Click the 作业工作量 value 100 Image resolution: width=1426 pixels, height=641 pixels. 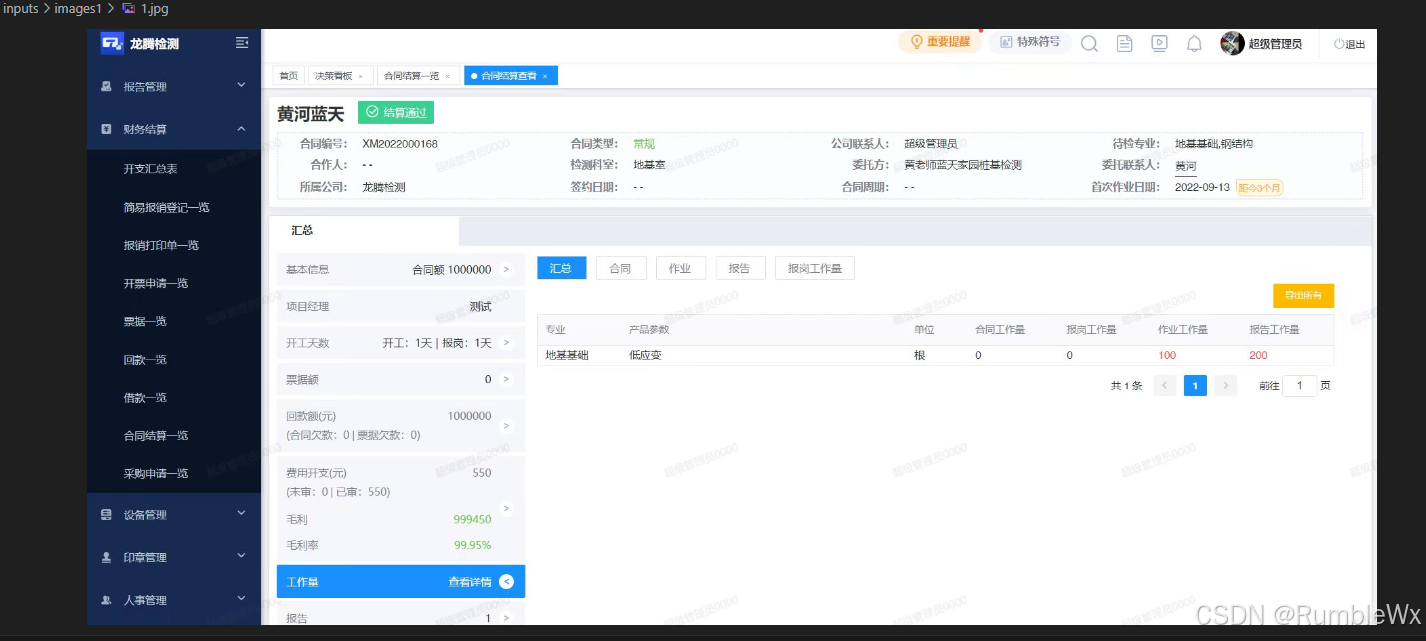[1167, 355]
